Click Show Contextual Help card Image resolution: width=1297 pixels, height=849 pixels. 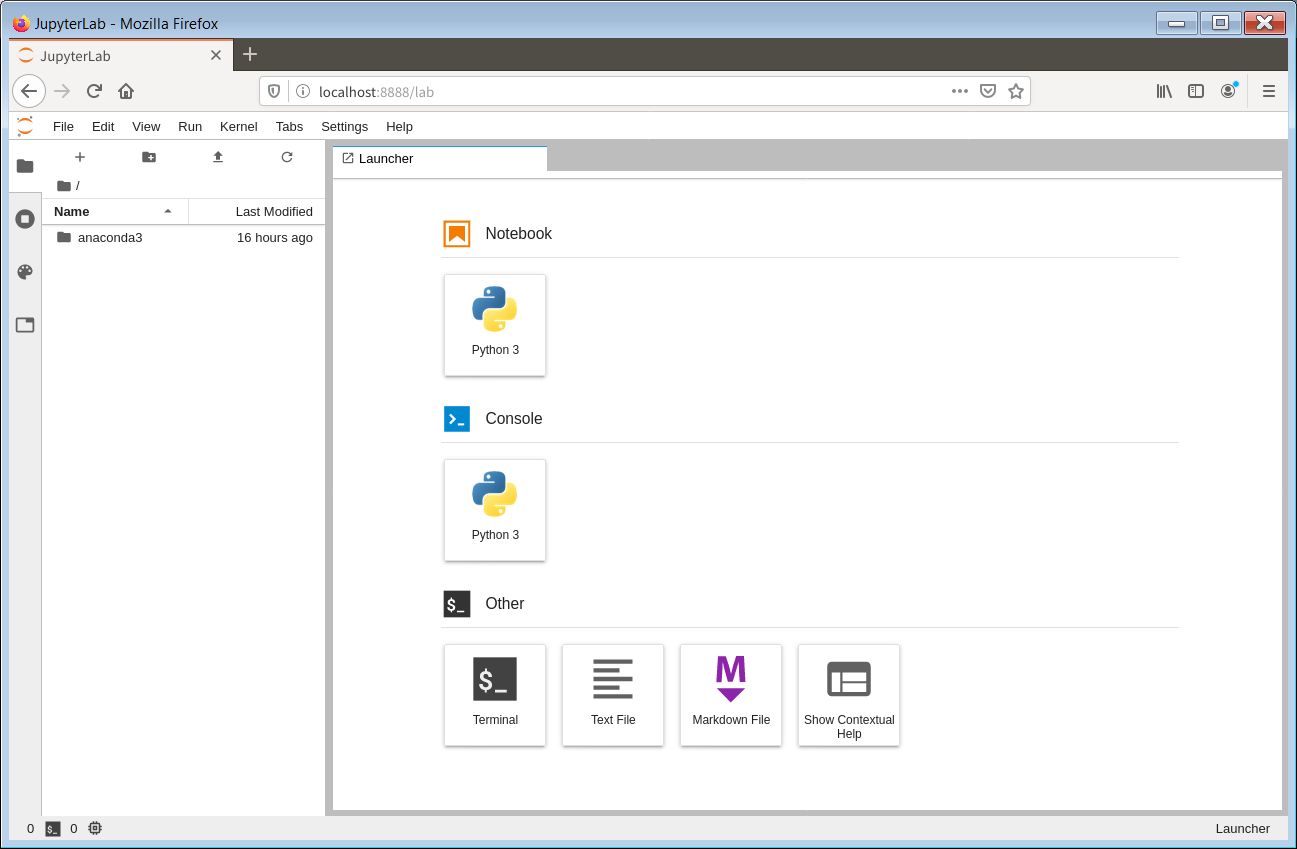(849, 695)
